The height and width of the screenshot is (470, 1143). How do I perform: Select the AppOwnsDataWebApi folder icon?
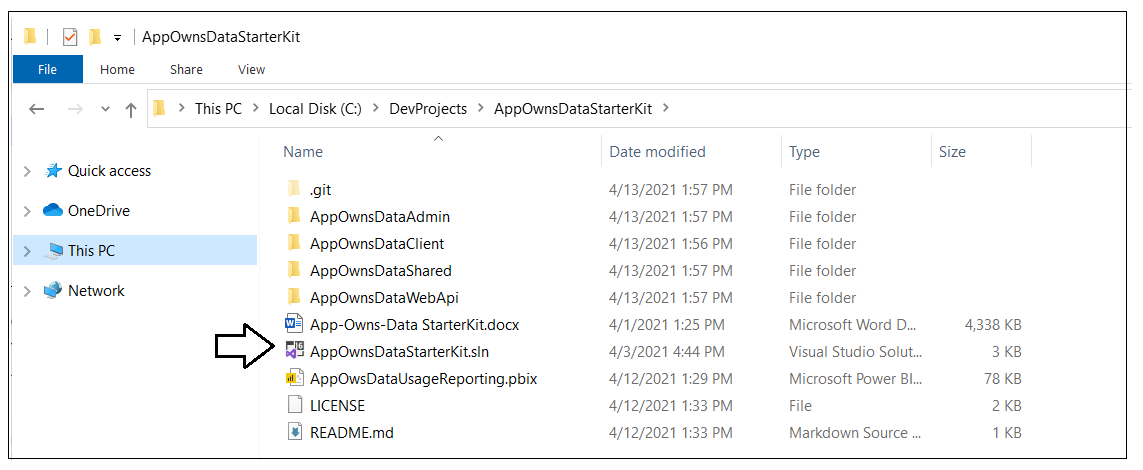[x=294, y=297]
